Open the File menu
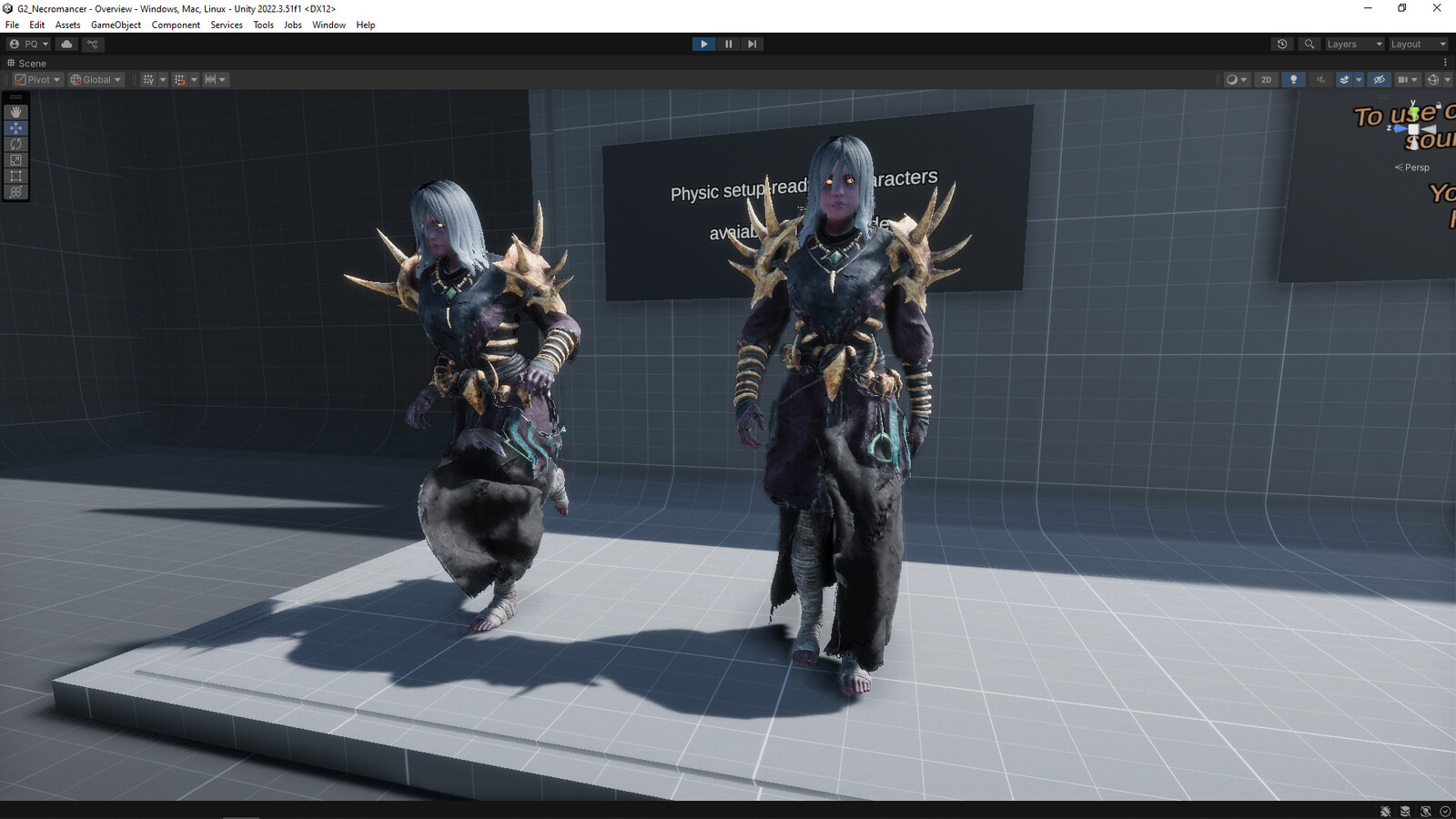This screenshot has width=1456, height=819. point(12,25)
